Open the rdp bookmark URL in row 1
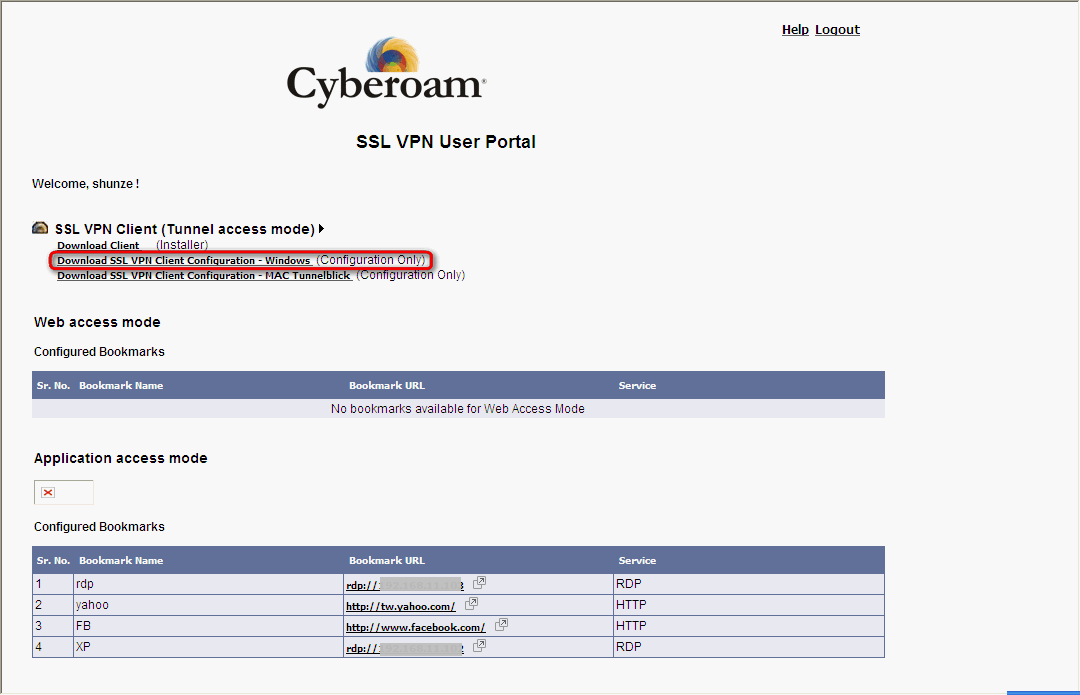 pyautogui.click(x=404, y=585)
